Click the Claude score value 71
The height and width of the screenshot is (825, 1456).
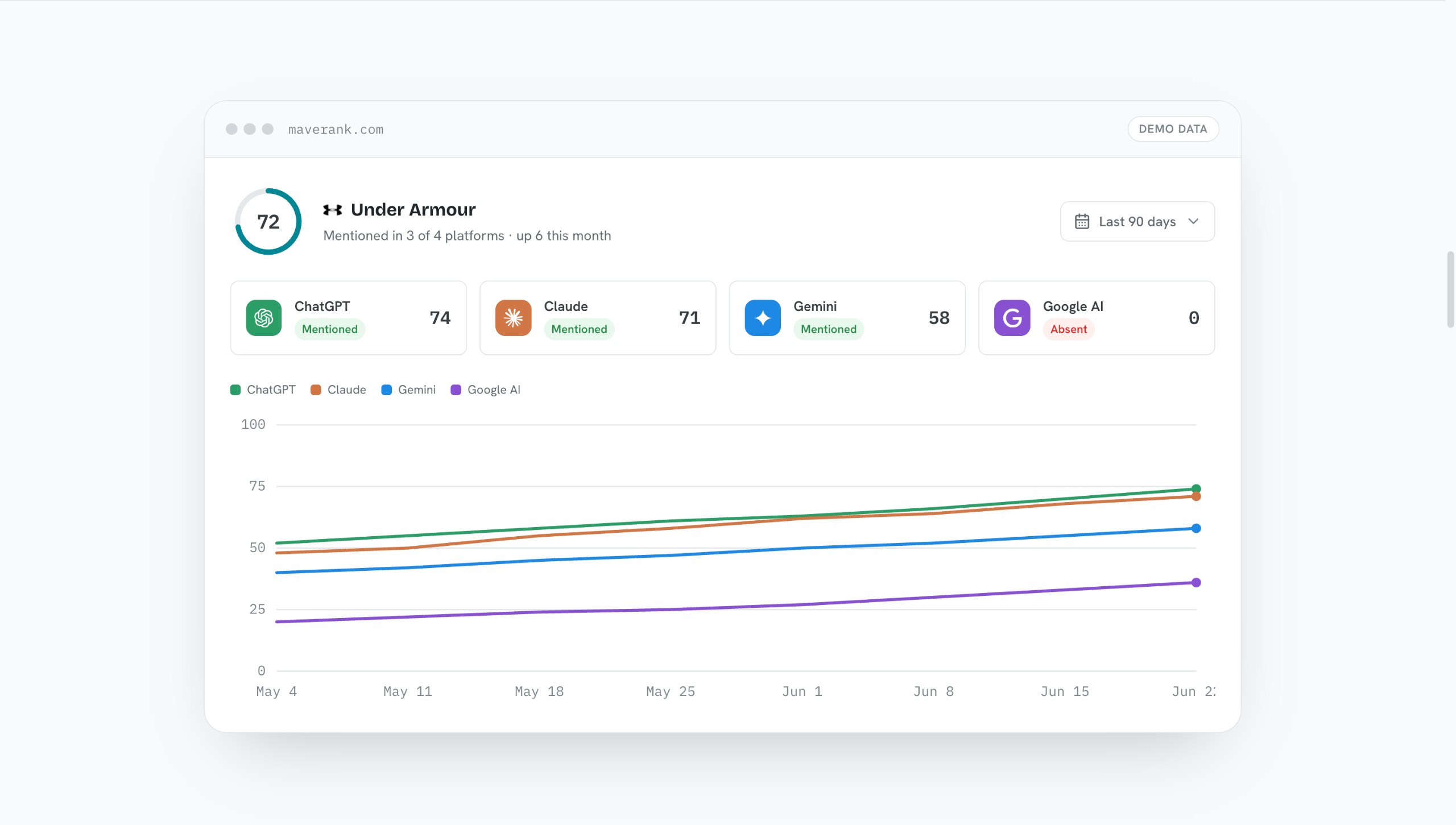coord(689,318)
